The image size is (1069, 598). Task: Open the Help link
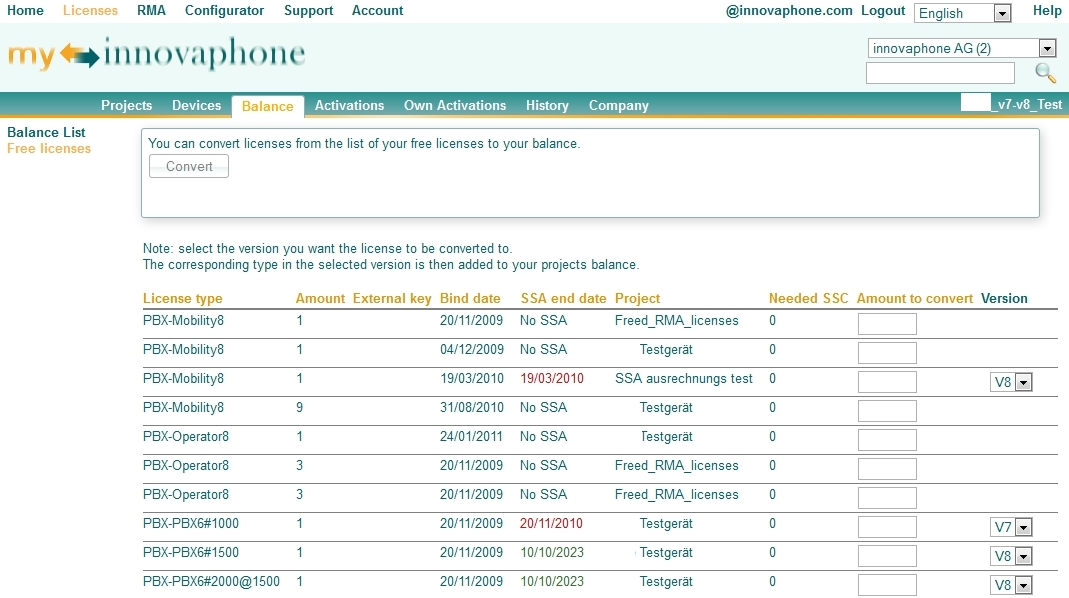pos(1047,10)
